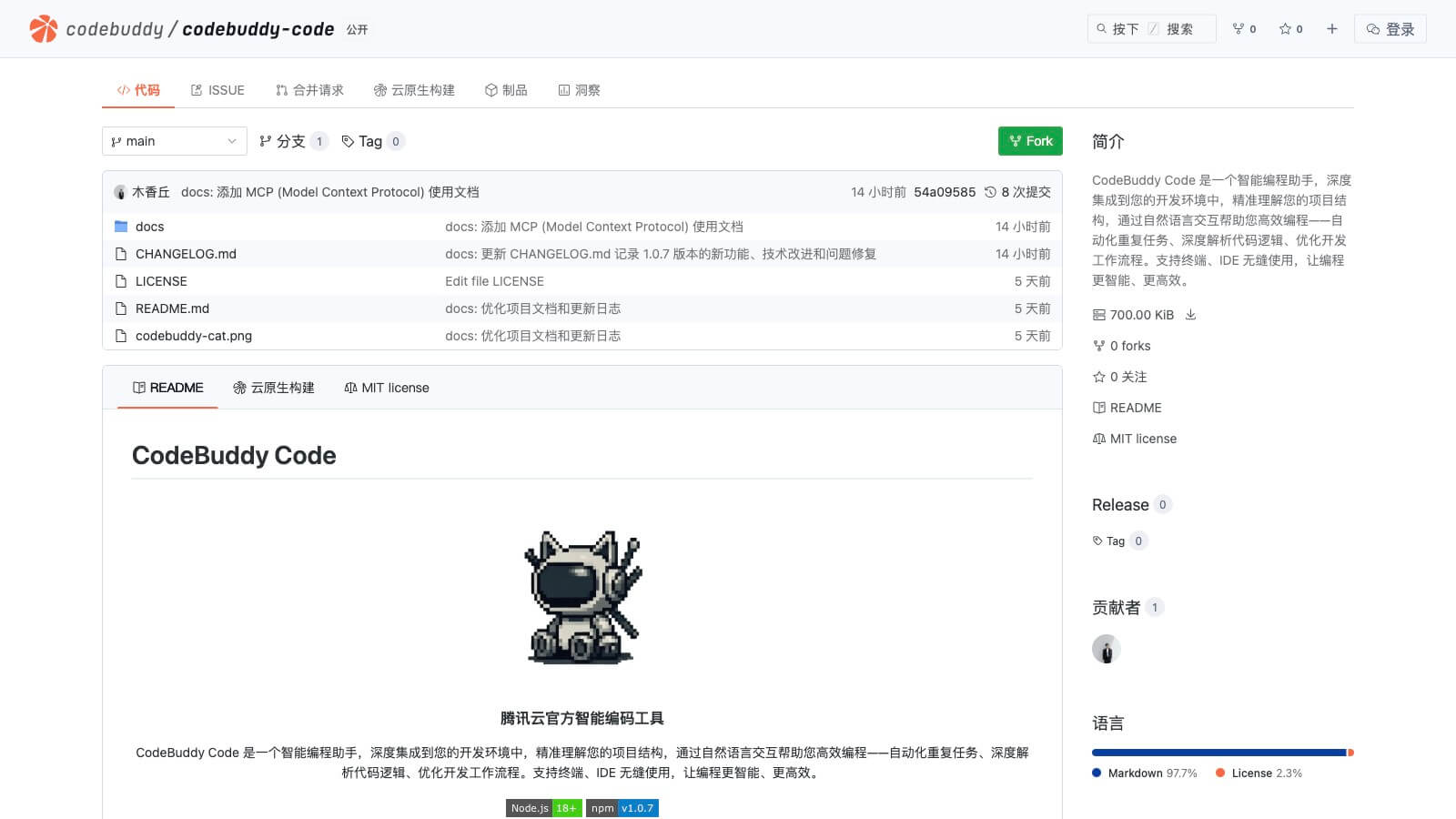Expand the main branch selector dropdown
Screen dimensions: 1456x819
click(x=173, y=141)
